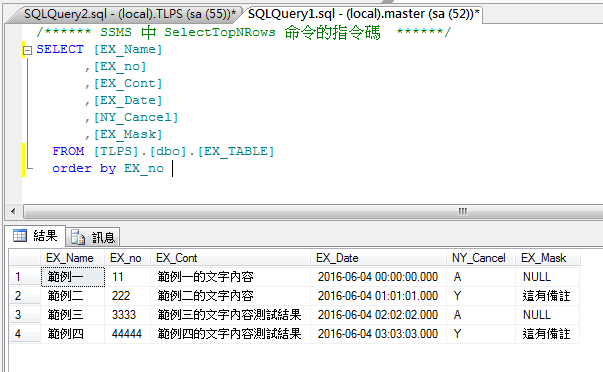Click the messages icon beside 訊息
Viewport: 603px width, 372px height.
tap(78, 237)
